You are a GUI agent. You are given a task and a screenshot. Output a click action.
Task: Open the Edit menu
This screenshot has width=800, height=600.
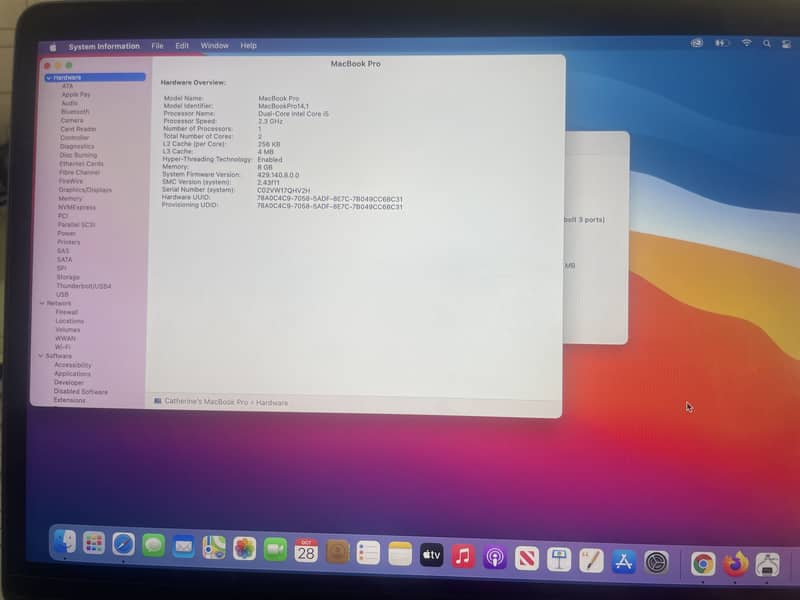182,46
